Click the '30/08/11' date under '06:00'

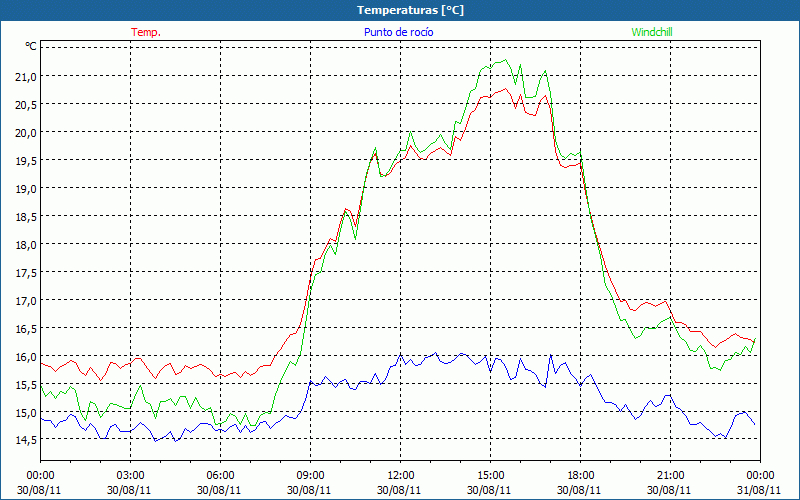[220, 490]
